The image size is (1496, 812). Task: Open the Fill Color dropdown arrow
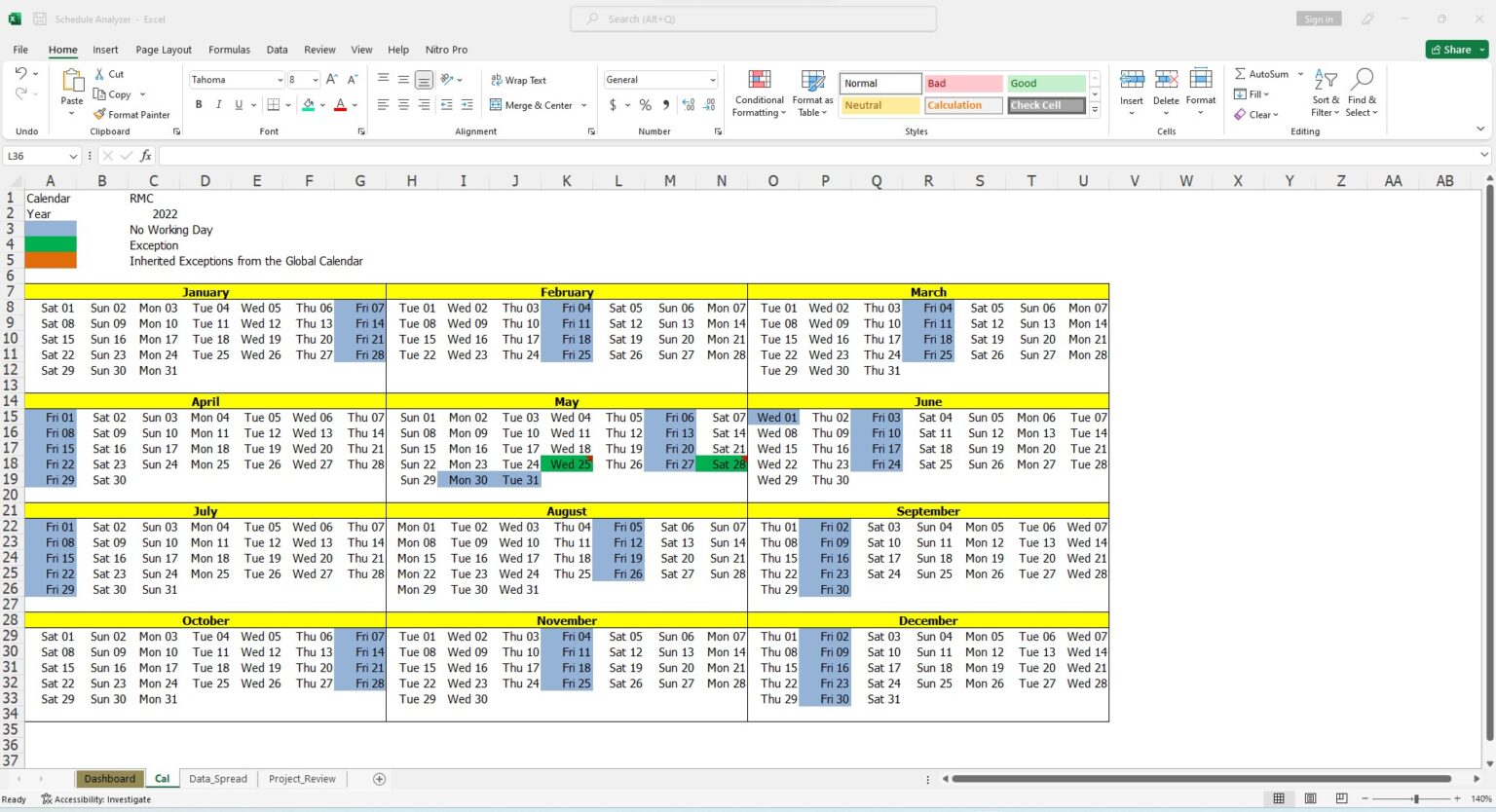[322, 104]
